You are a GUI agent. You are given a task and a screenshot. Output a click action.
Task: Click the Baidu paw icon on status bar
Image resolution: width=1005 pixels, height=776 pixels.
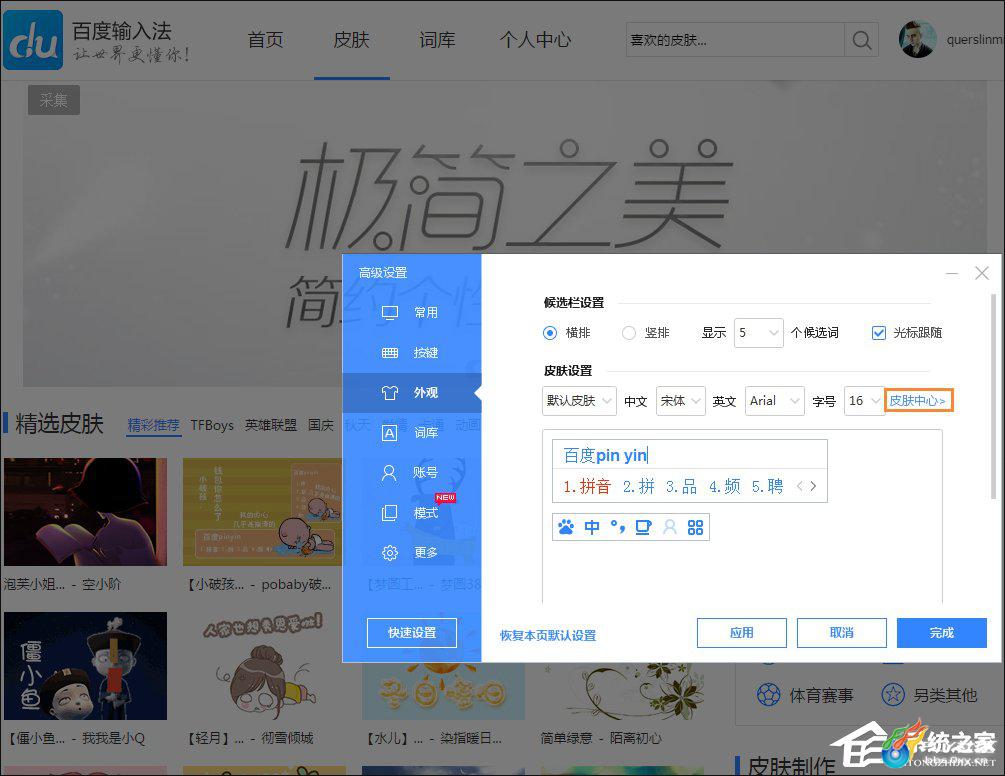pyautogui.click(x=566, y=527)
